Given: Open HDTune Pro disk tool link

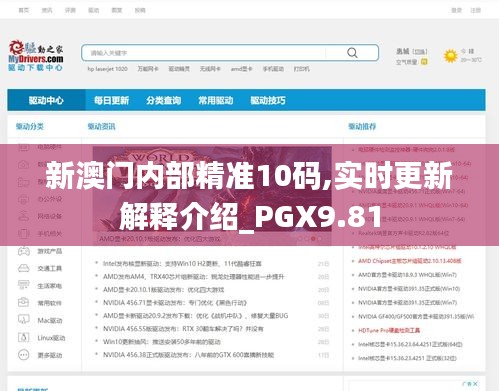Looking at the screenshot, I should coord(389,330).
